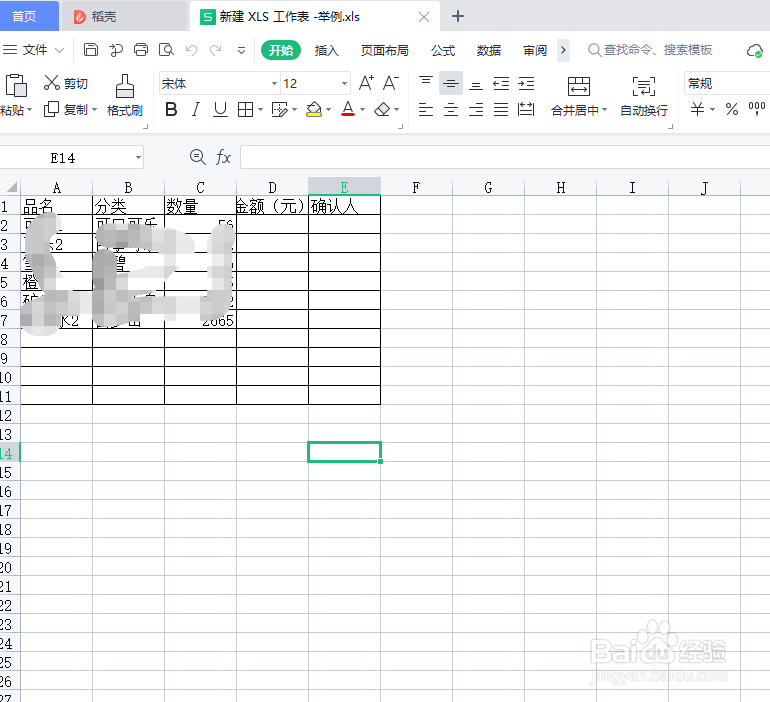Click the fx insert function button
The image size is (770, 702).
pyautogui.click(x=223, y=157)
